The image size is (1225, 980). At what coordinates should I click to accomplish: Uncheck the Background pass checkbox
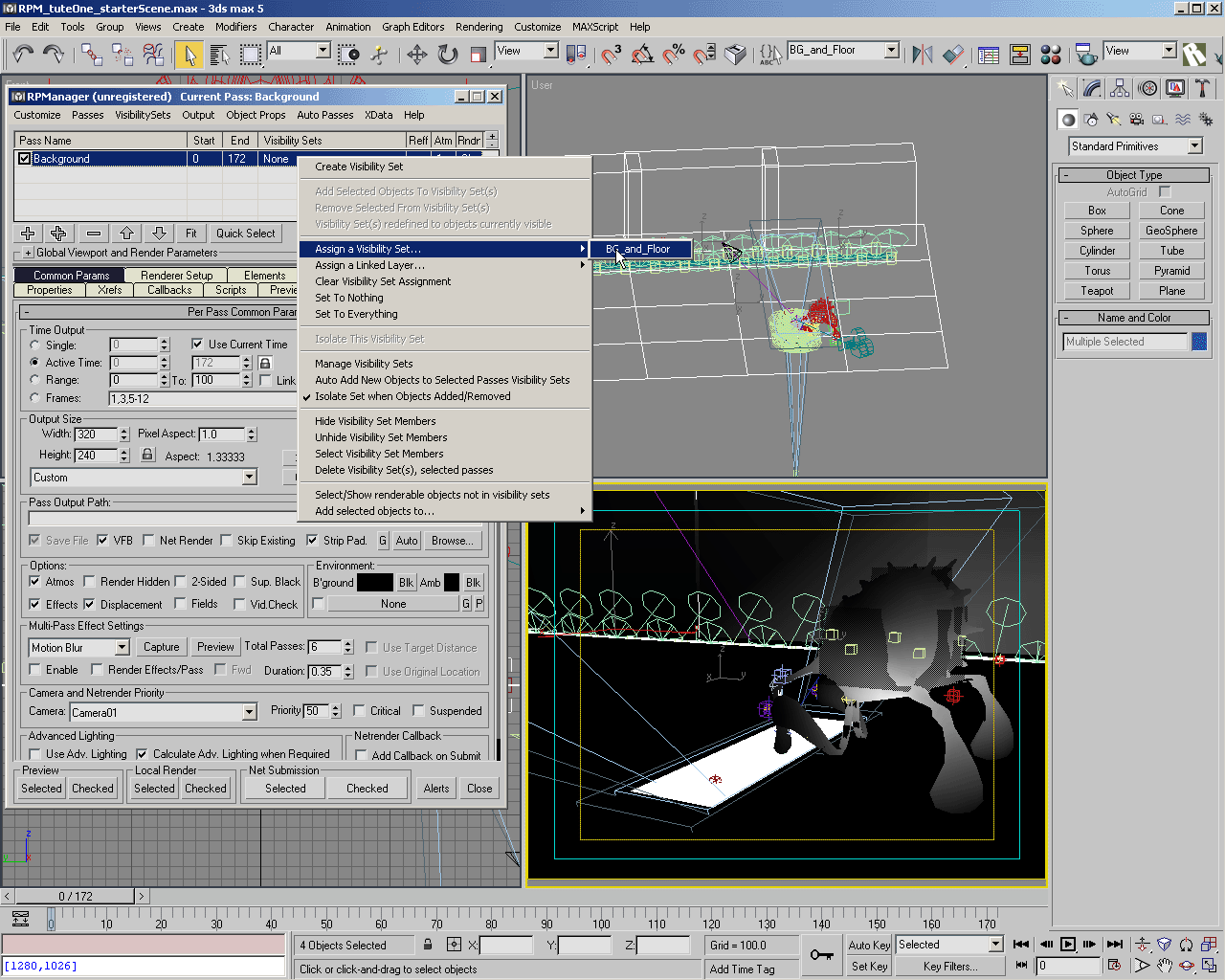pyautogui.click(x=24, y=159)
